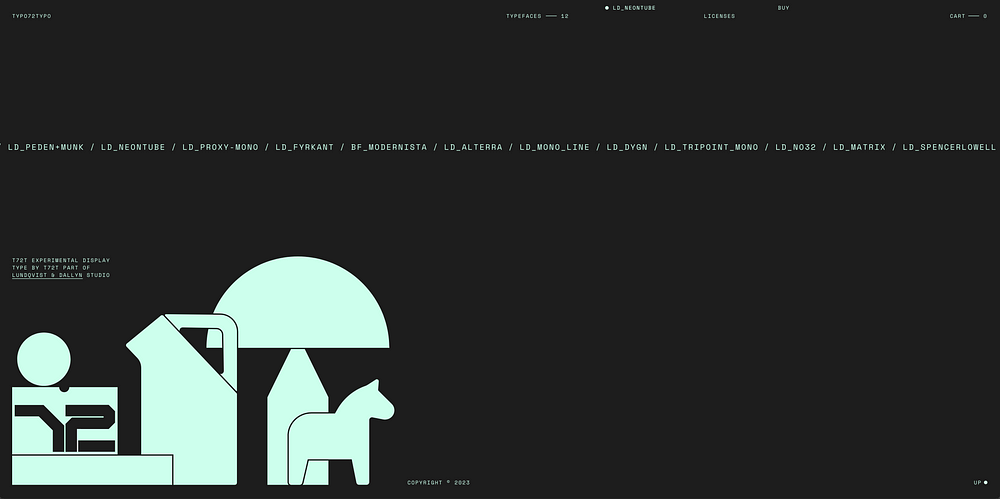Open the Typefaces menu item
Image resolution: width=1000 pixels, height=499 pixels.
[537, 16]
